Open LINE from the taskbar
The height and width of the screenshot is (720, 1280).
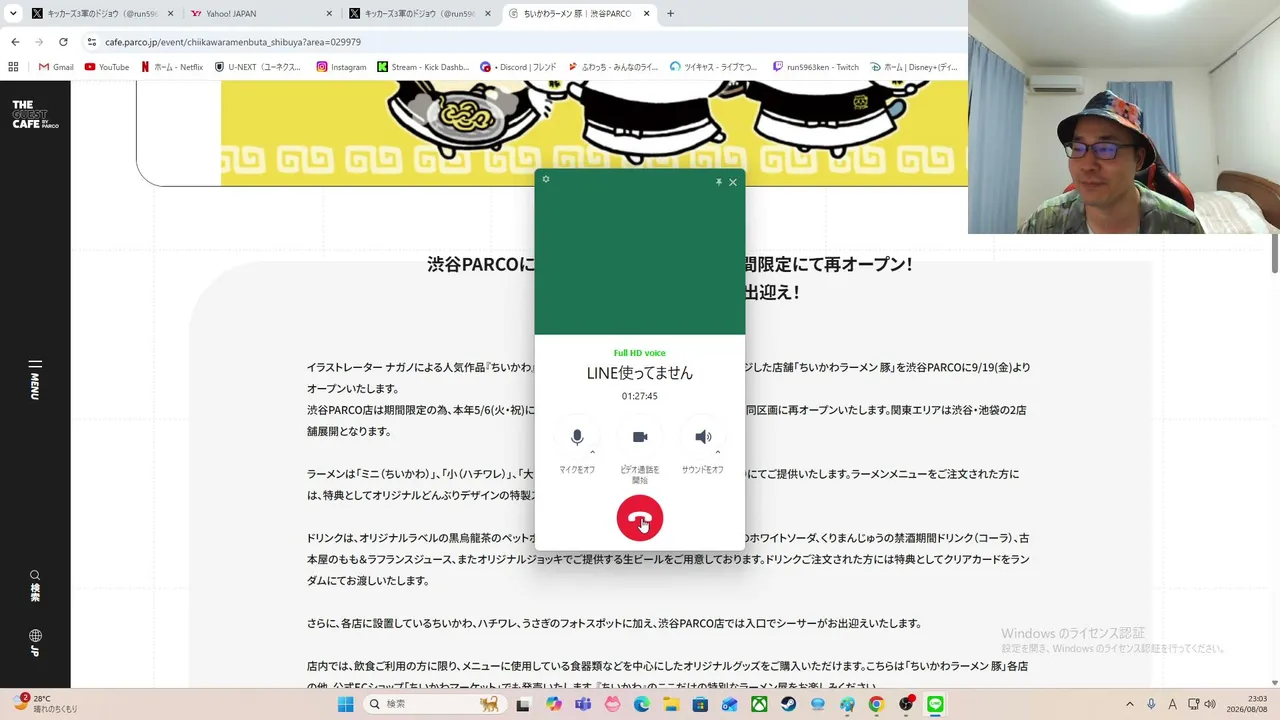pyautogui.click(x=936, y=704)
